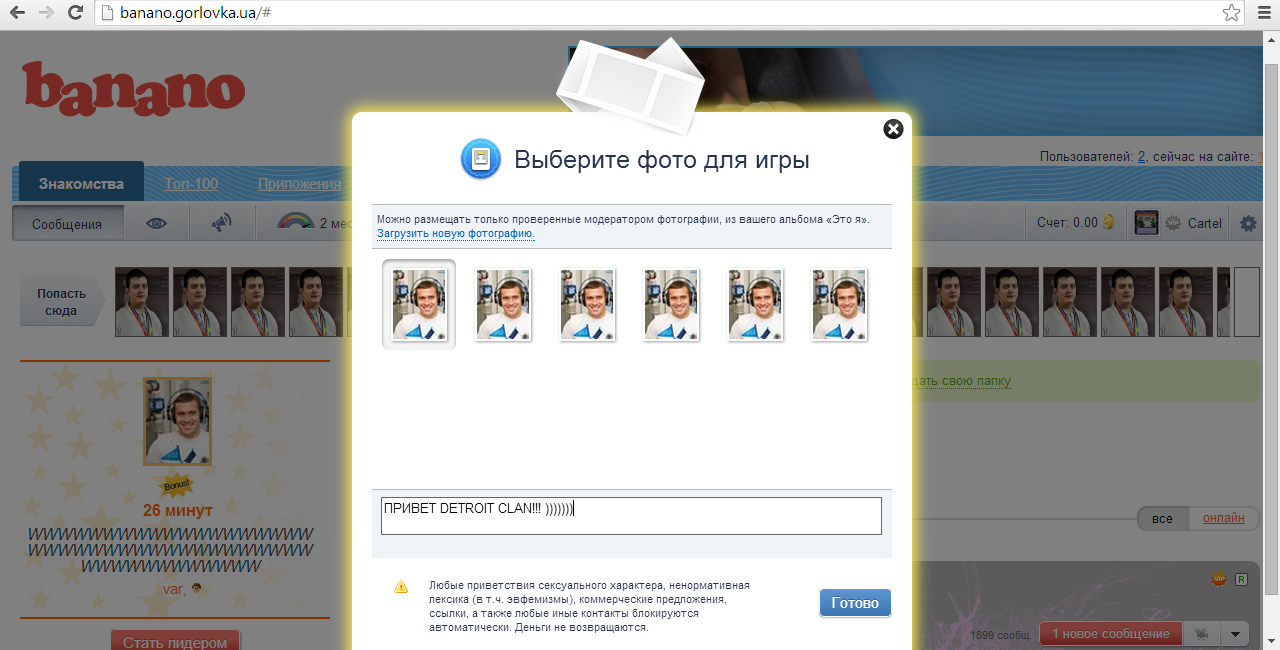Switch the filter to 'все'

point(1162,518)
